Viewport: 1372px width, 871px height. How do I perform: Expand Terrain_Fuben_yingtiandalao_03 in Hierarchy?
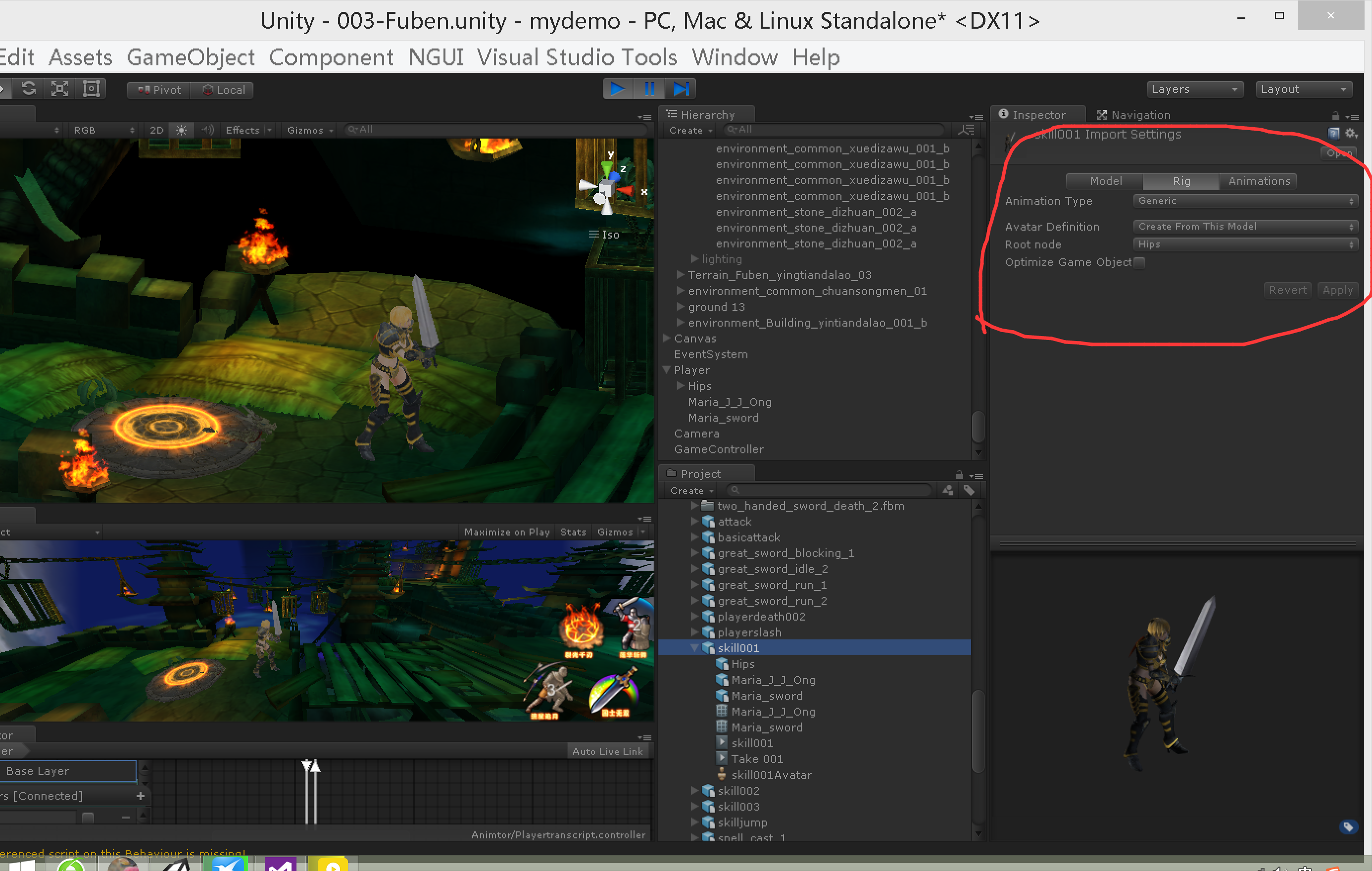point(680,275)
